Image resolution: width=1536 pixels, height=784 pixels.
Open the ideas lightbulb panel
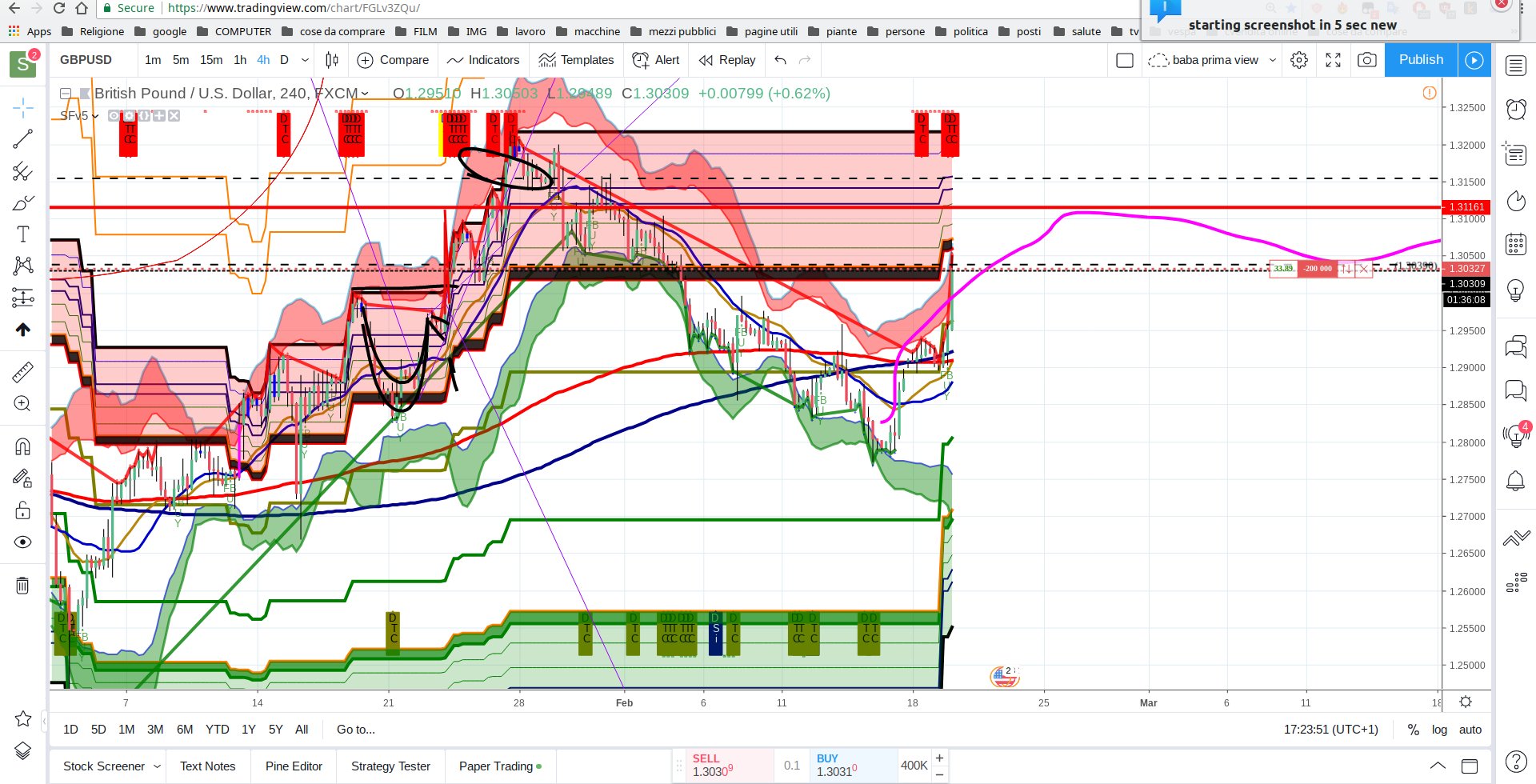[x=1516, y=290]
